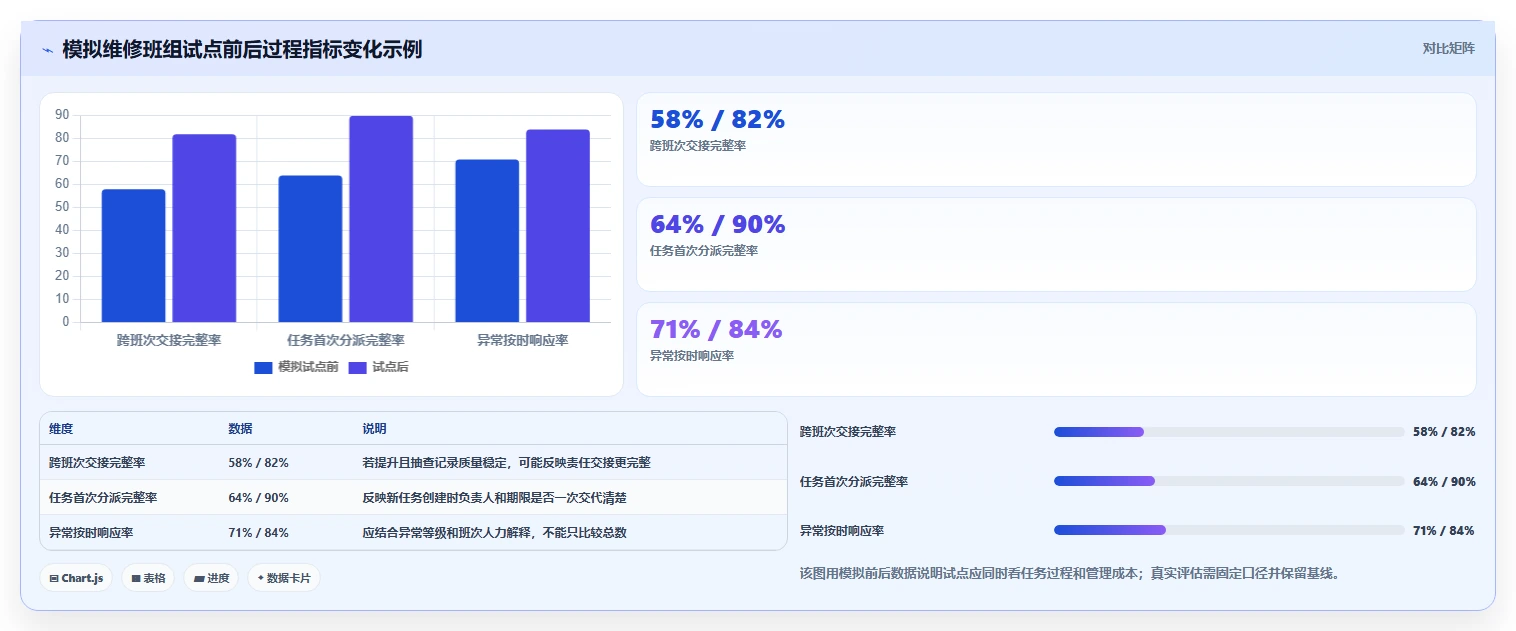Click 任务首次分派完整率 label left of progress bar

coord(854,481)
